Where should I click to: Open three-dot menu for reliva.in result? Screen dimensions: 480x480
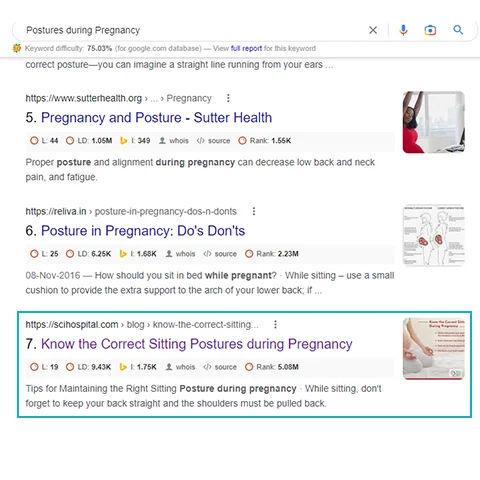click(254, 211)
